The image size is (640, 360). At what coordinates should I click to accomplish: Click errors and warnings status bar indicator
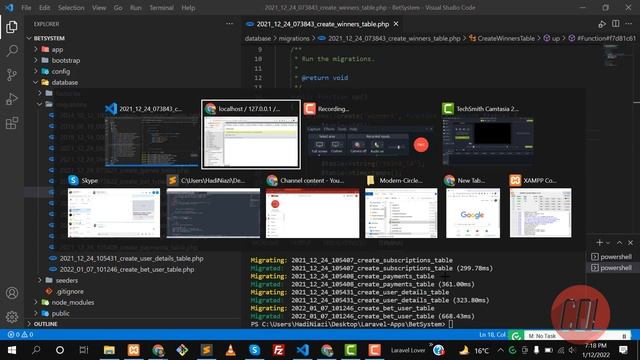pyautogui.click(x=20, y=335)
